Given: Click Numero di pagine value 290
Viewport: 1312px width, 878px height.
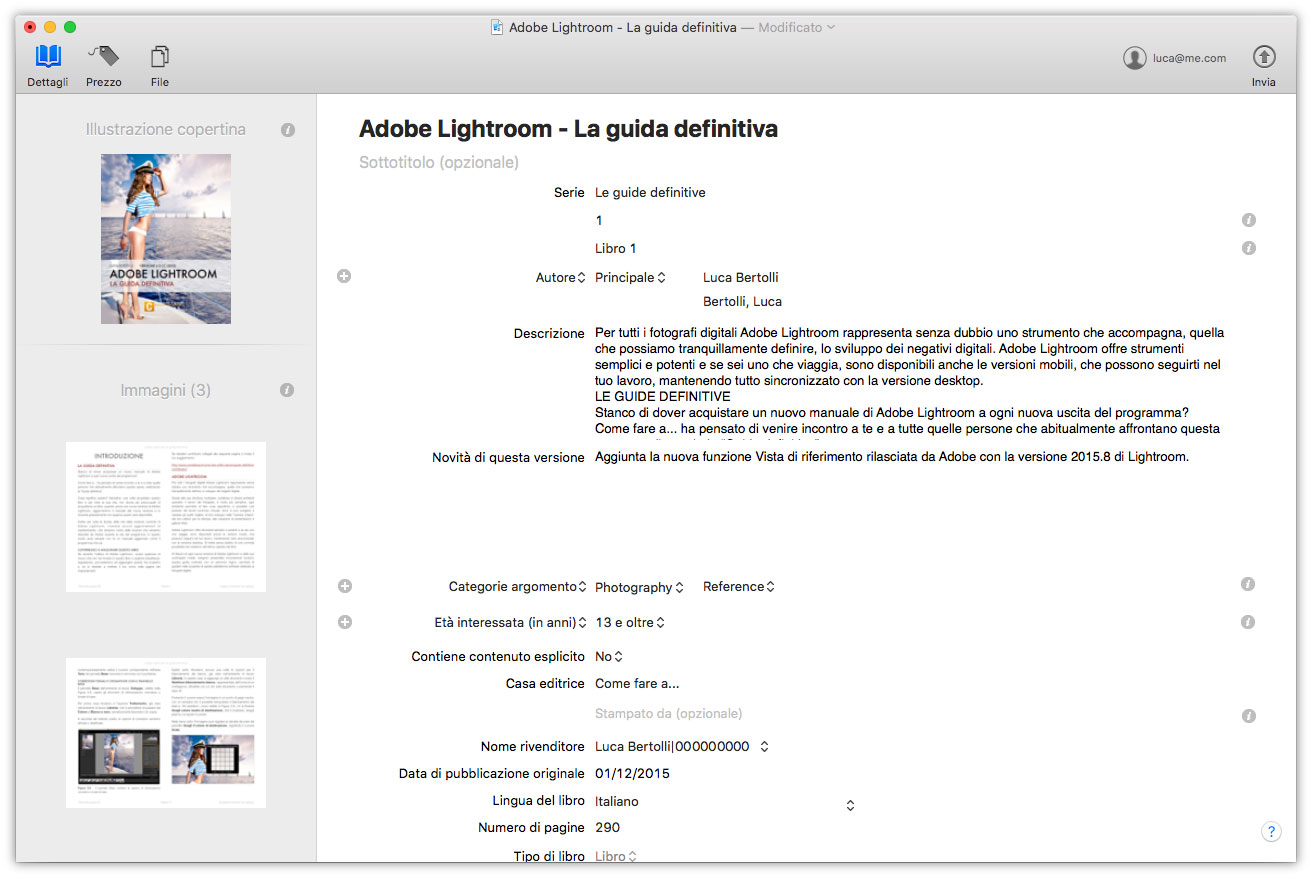Looking at the screenshot, I should click(608, 828).
